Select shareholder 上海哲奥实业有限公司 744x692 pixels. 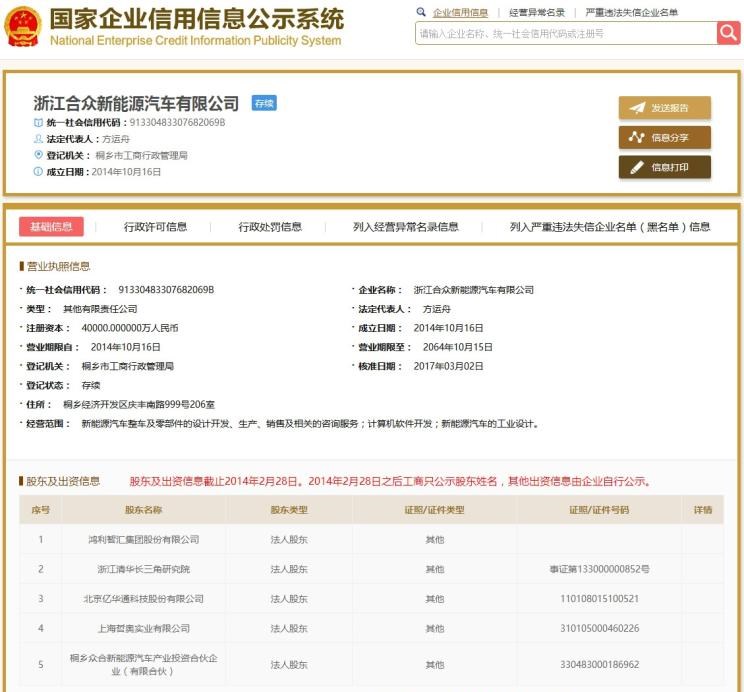tap(144, 628)
